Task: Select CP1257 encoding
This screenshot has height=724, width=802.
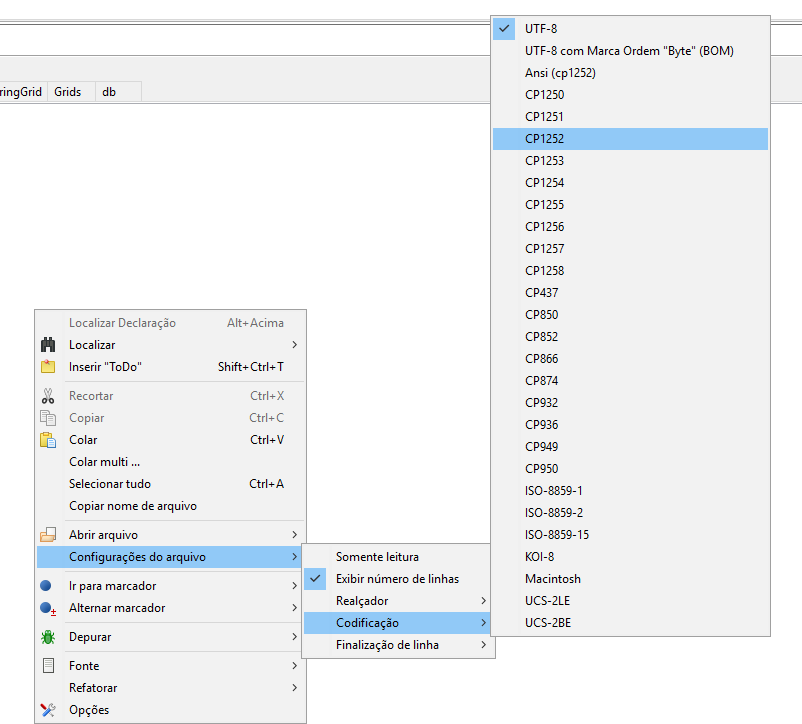Action: tap(630, 248)
